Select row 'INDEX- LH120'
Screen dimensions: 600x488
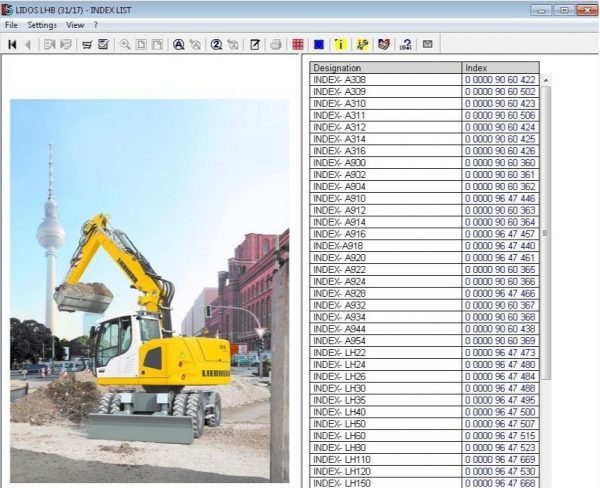click(x=424, y=471)
